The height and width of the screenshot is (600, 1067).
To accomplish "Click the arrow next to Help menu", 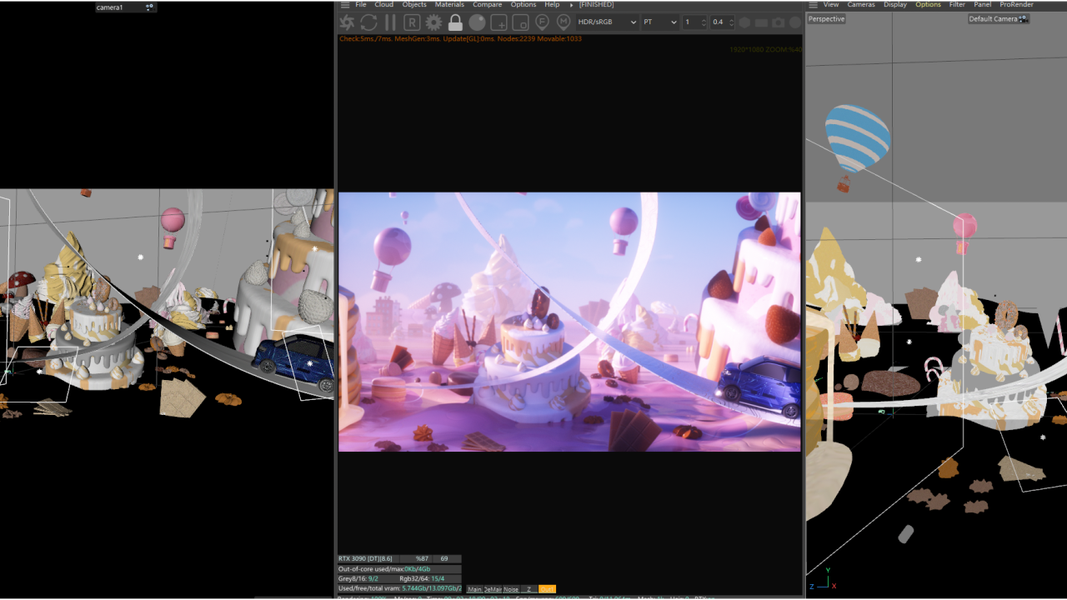I will click(x=571, y=5).
